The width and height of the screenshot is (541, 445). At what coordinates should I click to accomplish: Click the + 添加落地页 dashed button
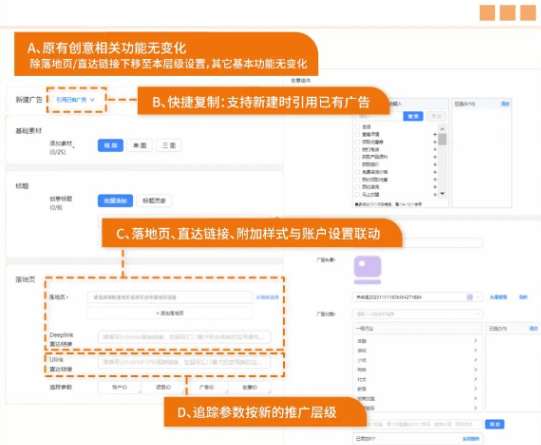(170, 313)
